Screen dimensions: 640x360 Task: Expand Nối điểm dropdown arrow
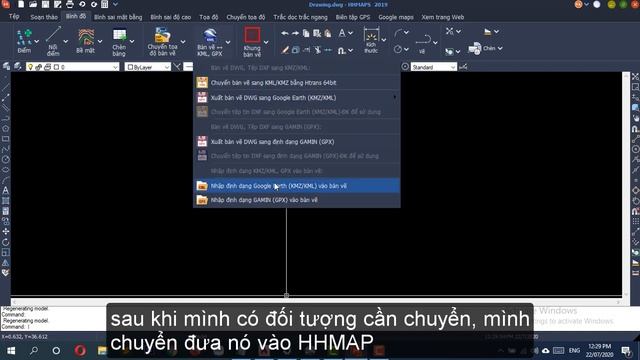[x=65, y=42]
